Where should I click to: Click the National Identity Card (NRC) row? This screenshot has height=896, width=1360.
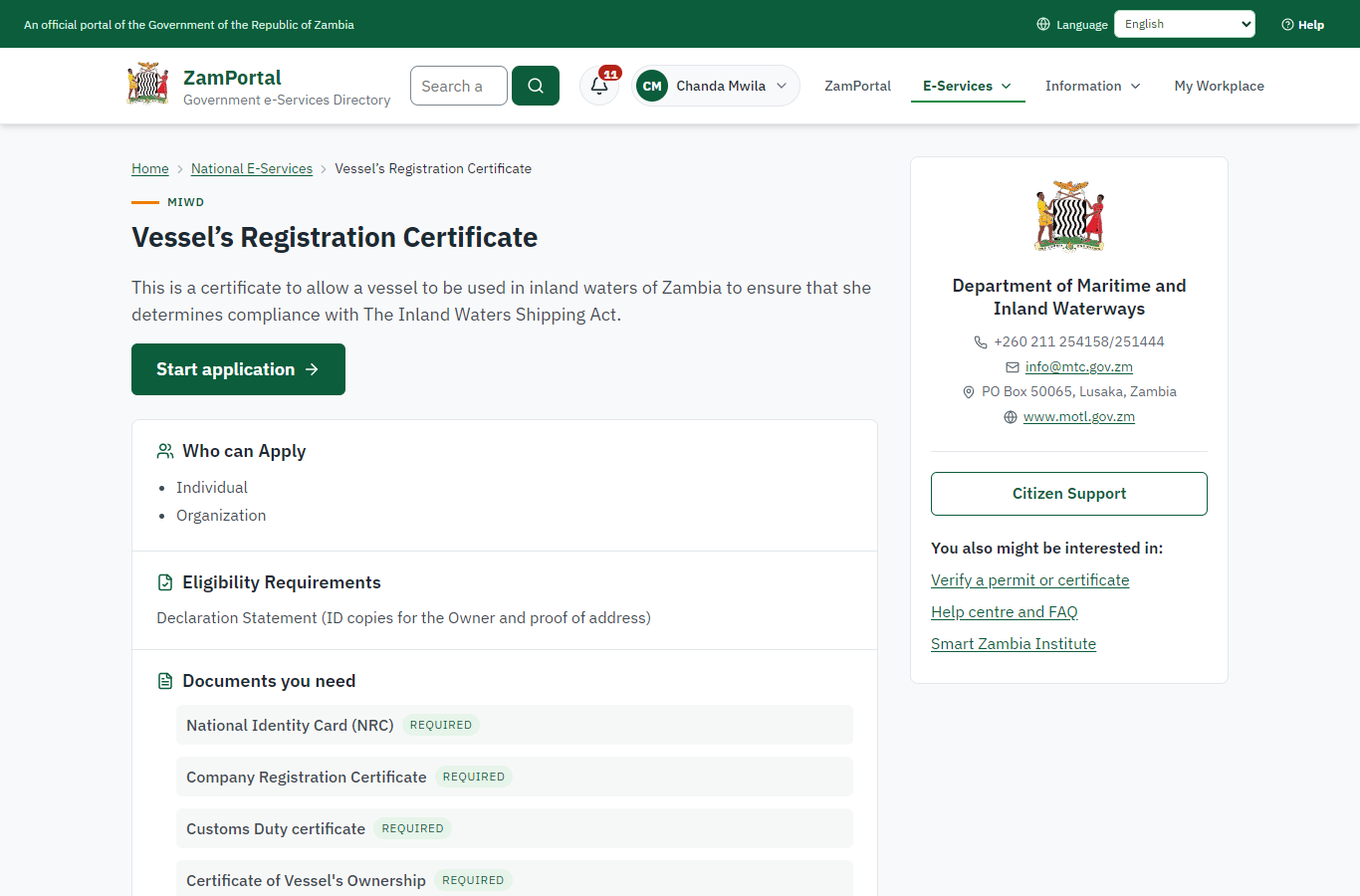(x=515, y=725)
